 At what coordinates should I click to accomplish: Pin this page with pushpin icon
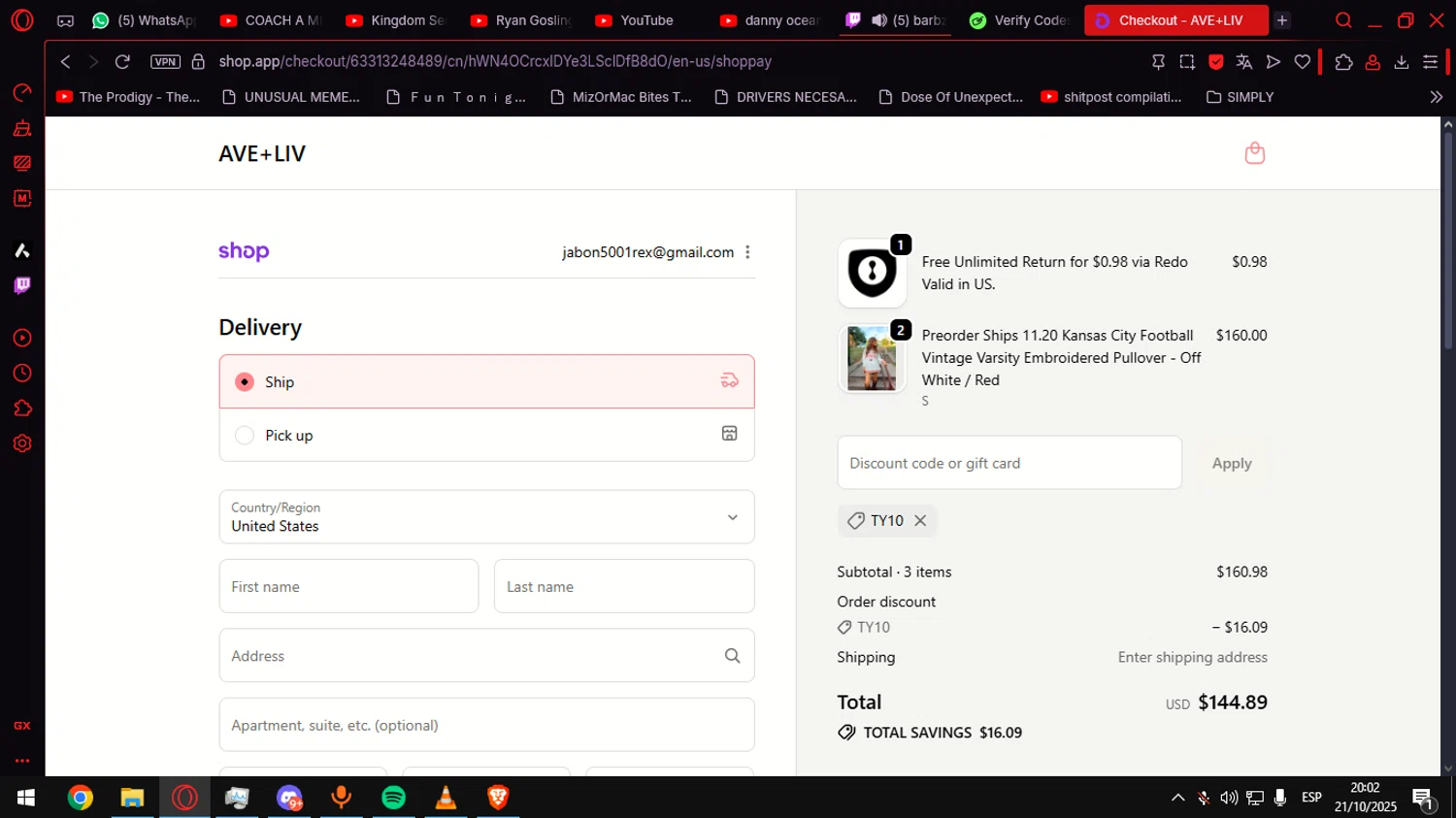pyautogui.click(x=1158, y=61)
